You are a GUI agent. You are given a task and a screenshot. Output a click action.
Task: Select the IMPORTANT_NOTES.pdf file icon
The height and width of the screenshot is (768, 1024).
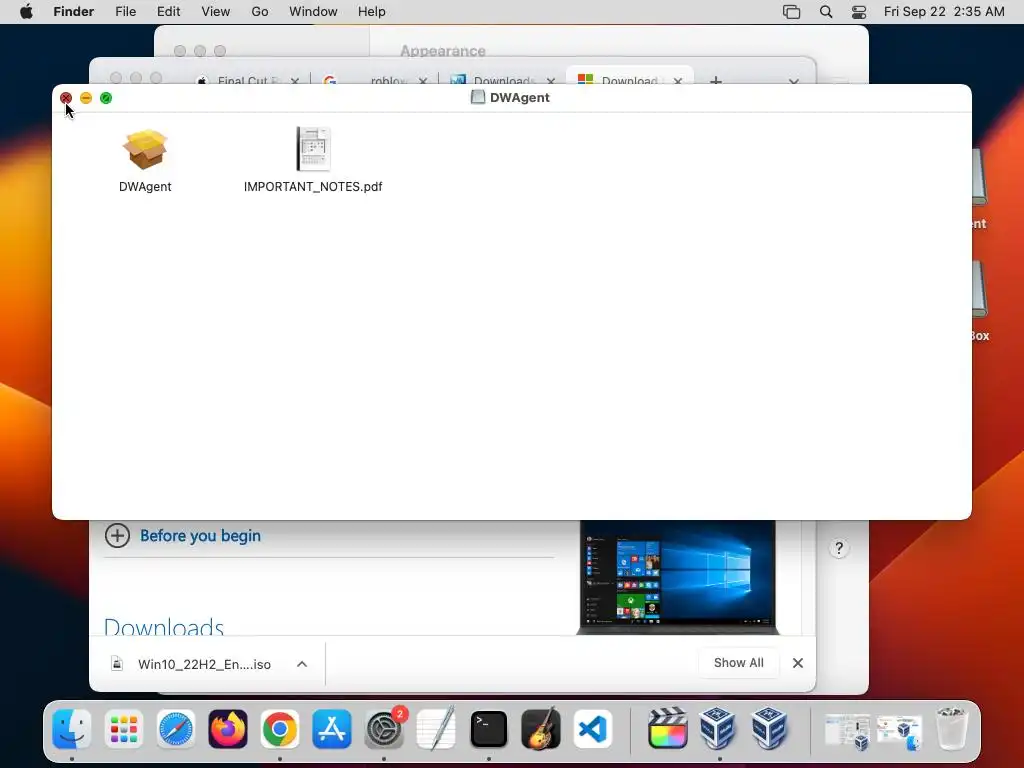[313, 149]
